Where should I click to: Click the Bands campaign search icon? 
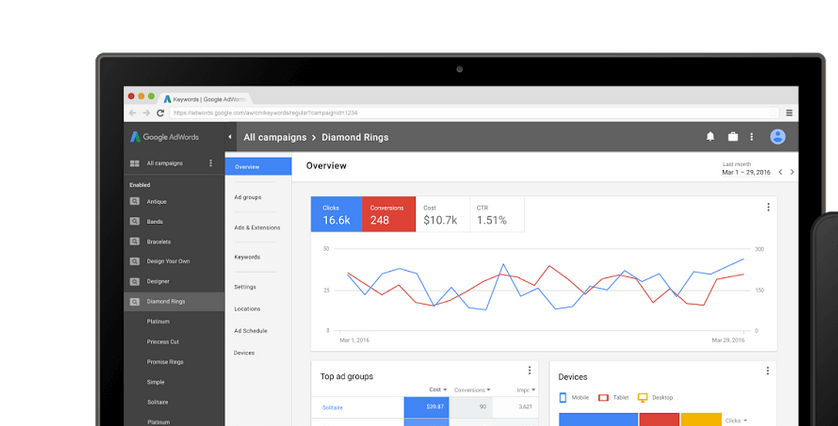tap(135, 221)
